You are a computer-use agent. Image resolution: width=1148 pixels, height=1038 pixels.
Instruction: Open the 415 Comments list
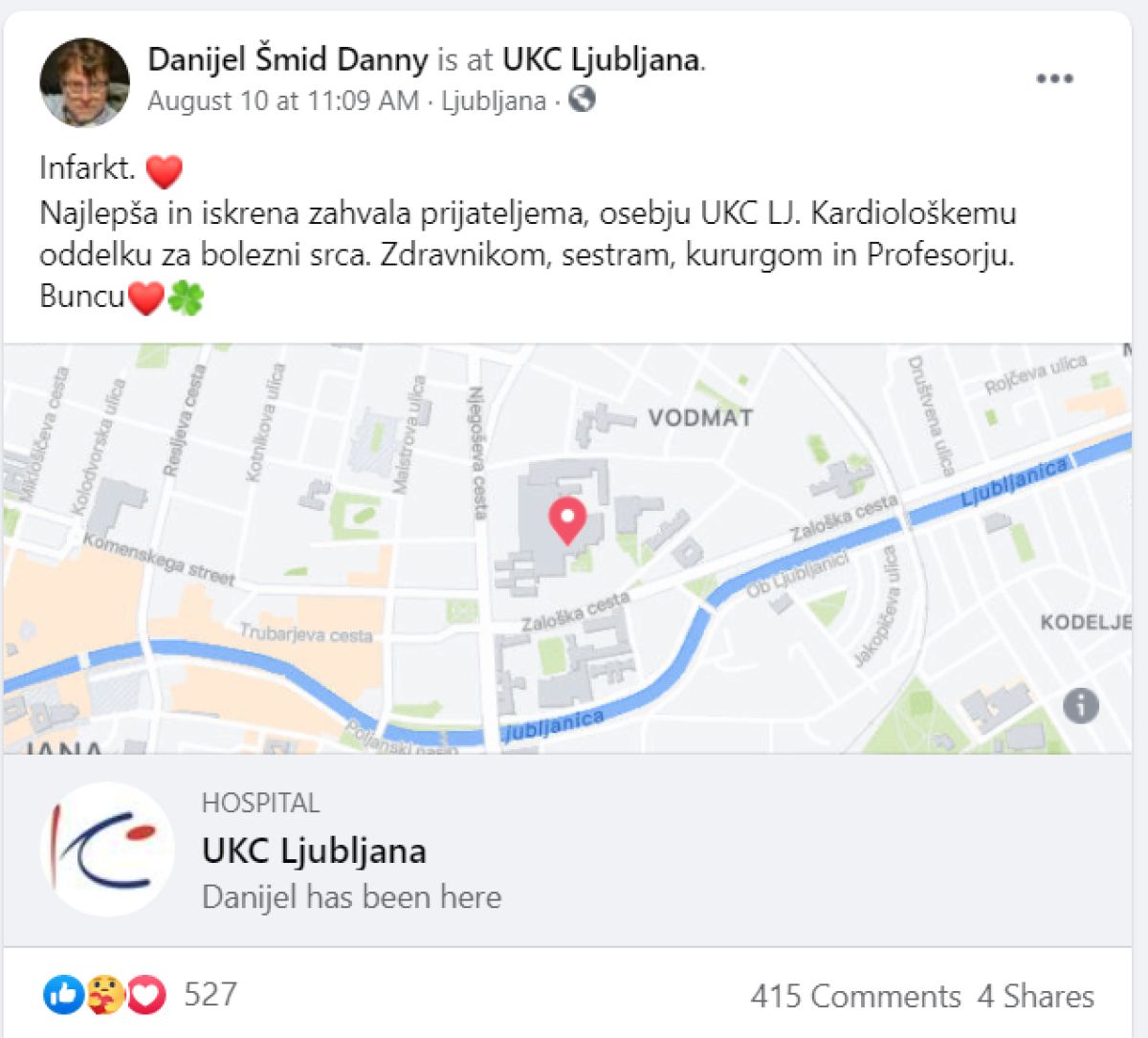855,996
